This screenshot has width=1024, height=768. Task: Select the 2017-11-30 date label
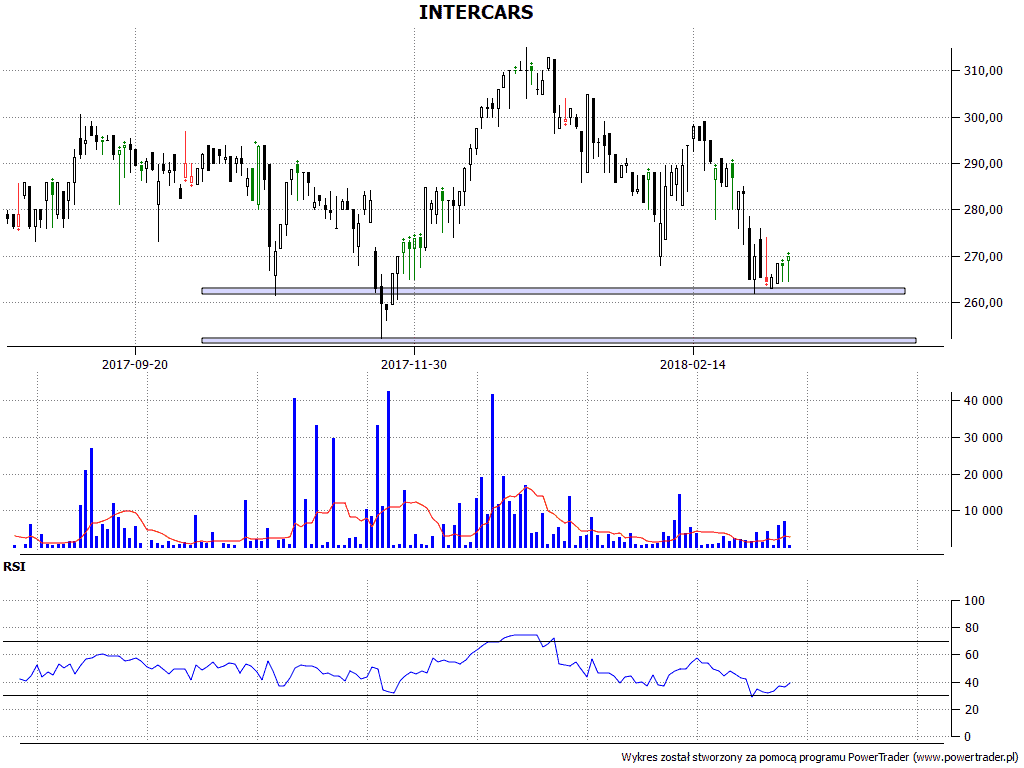414,364
